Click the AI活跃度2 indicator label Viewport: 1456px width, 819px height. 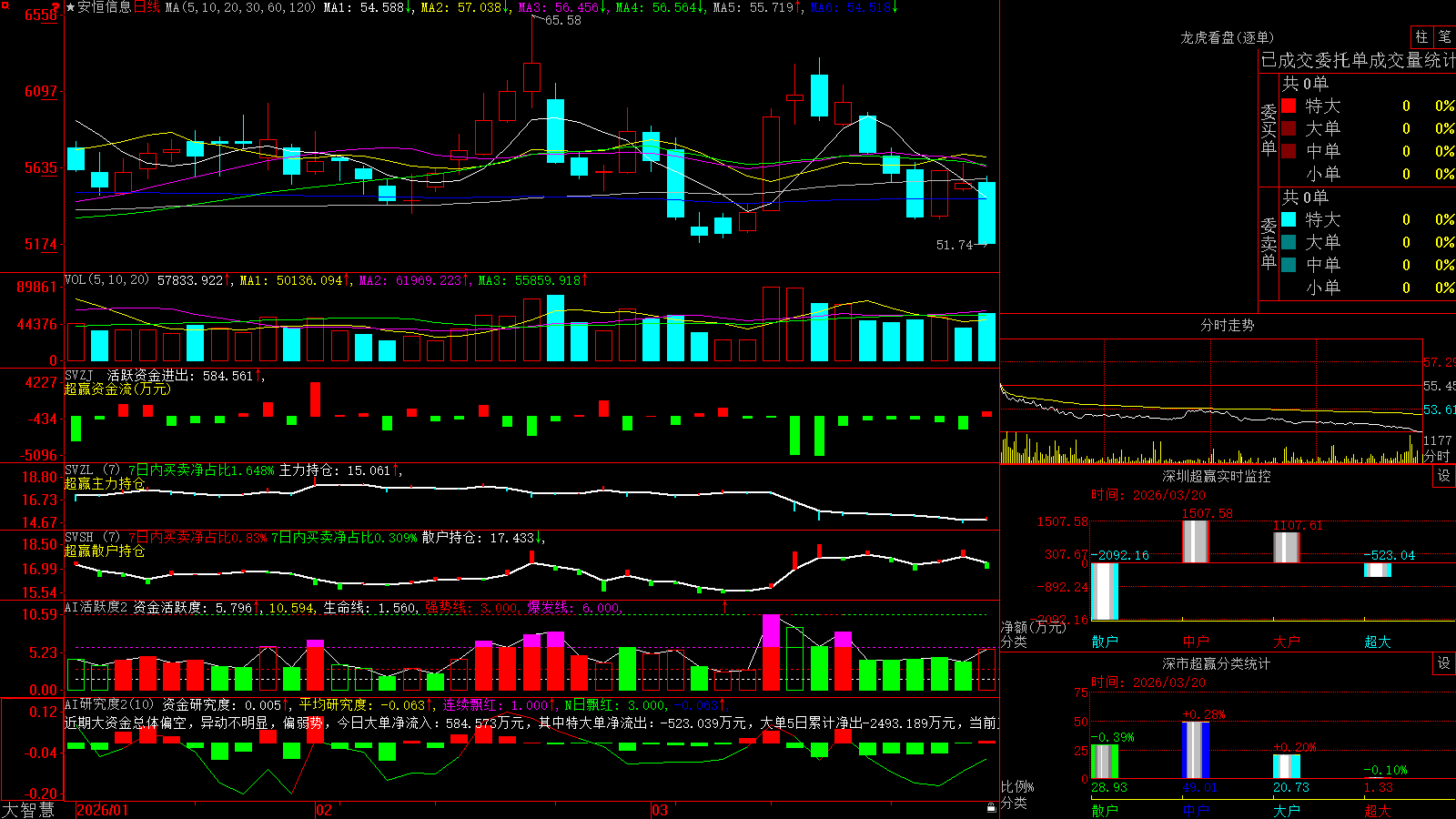point(96,607)
